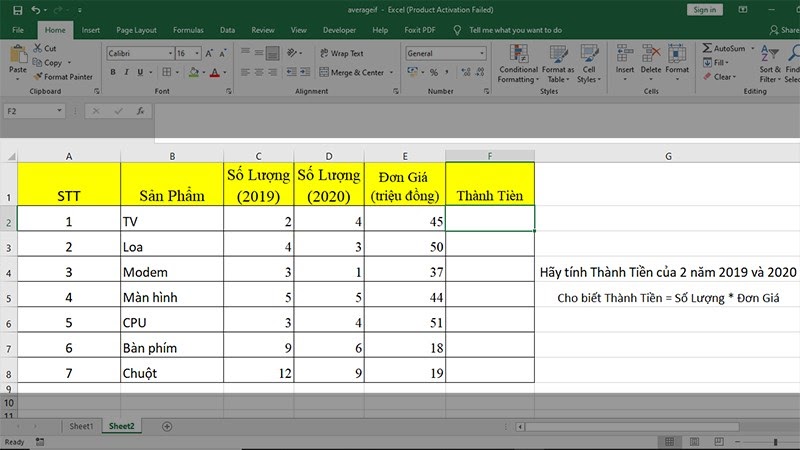Click Accounting Number Format icon
The width and height of the screenshot is (800, 450).
pos(412,72)
